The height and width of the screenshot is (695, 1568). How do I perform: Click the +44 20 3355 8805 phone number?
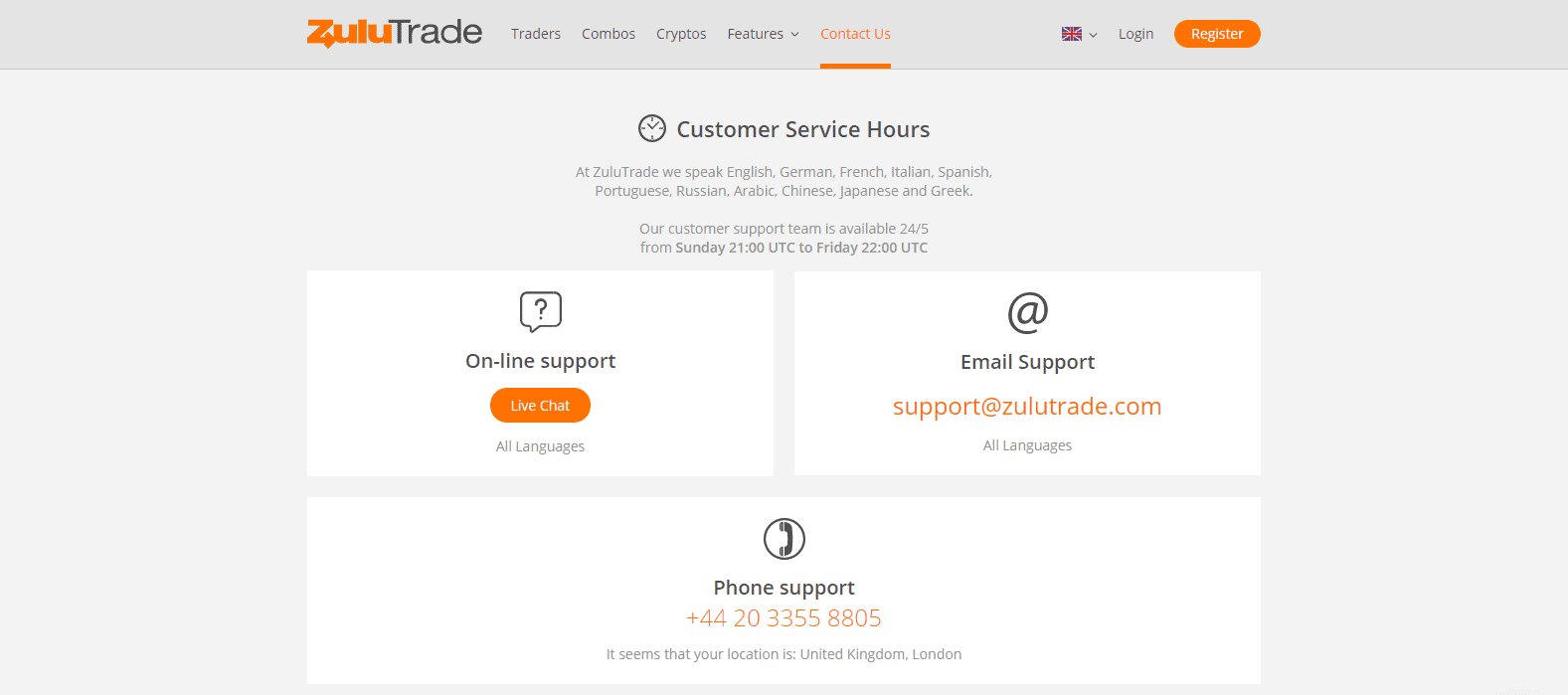[x=784, y=618]
